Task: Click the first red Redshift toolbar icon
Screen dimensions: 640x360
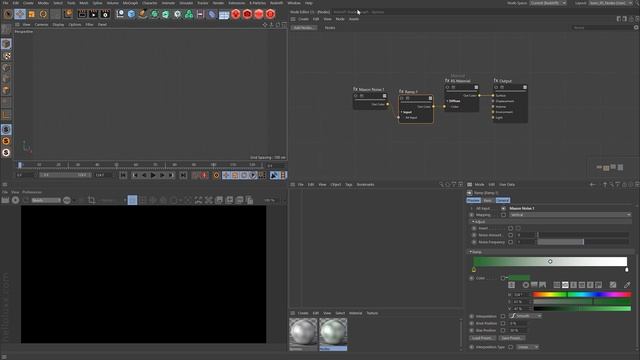Action: [x=236, y=14]
